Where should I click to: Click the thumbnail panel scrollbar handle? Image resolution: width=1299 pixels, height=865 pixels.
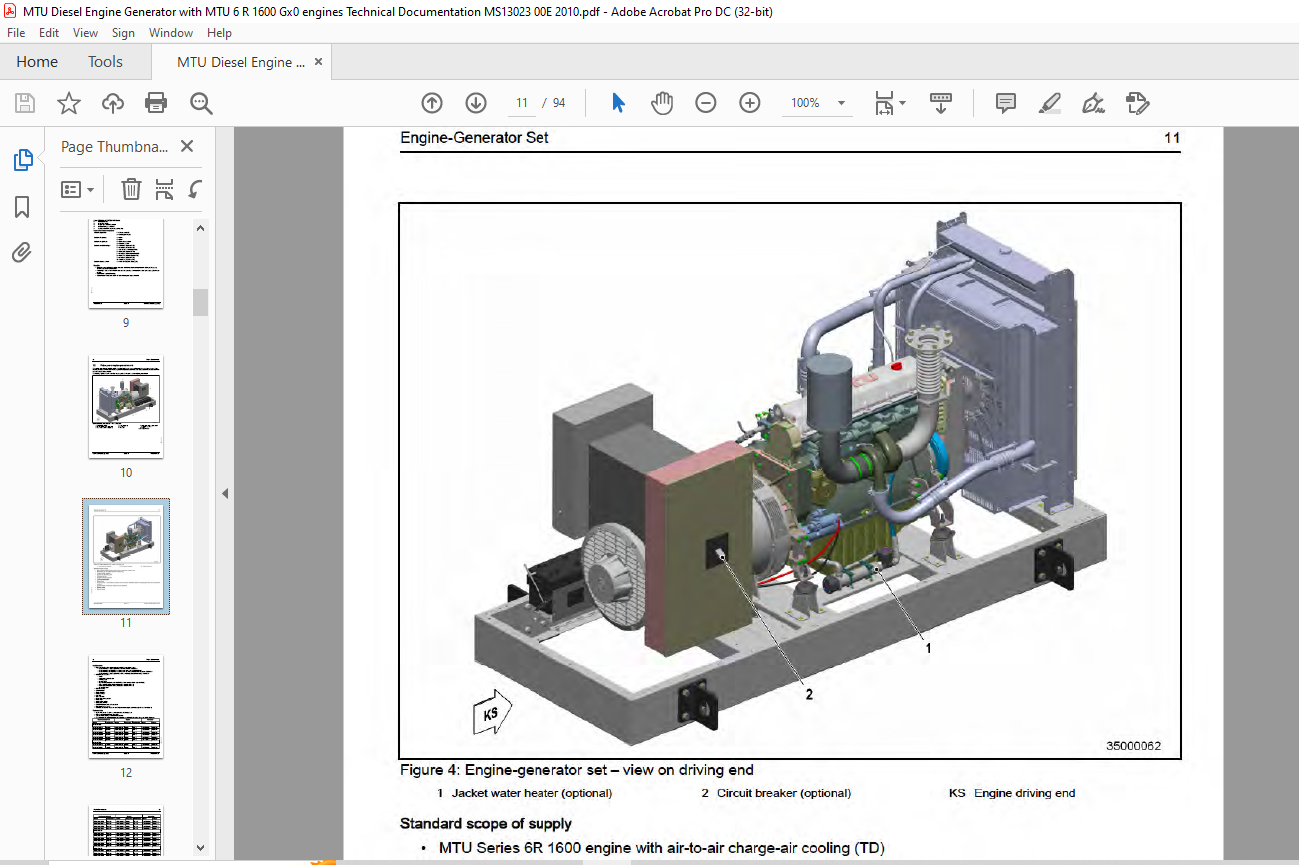point(200,302)
